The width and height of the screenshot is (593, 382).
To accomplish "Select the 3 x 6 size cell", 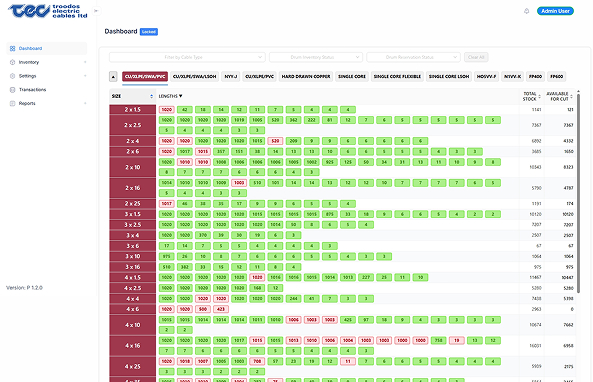I will pyautogui.click(x=133, y=246).
